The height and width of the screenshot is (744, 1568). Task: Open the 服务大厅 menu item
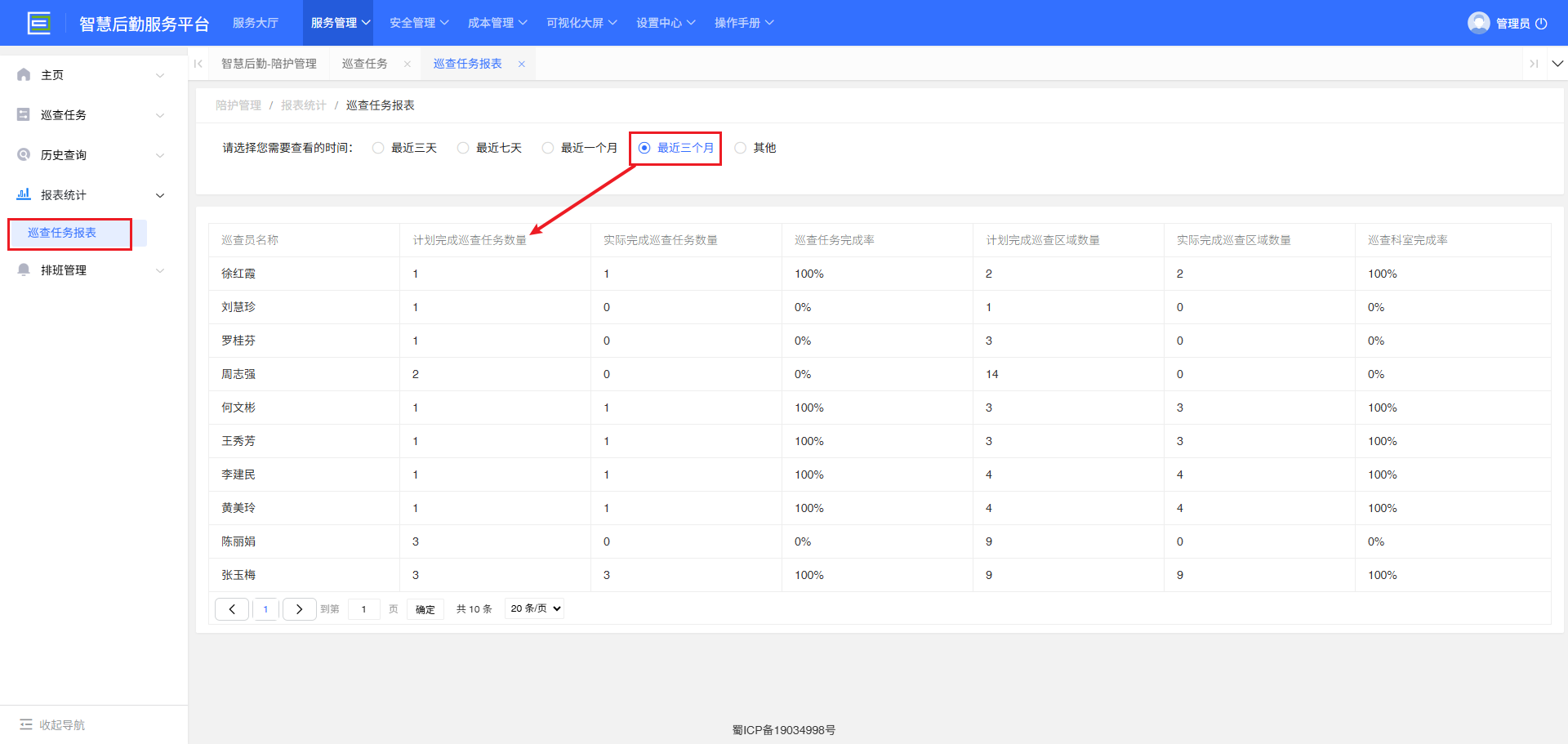256,23
